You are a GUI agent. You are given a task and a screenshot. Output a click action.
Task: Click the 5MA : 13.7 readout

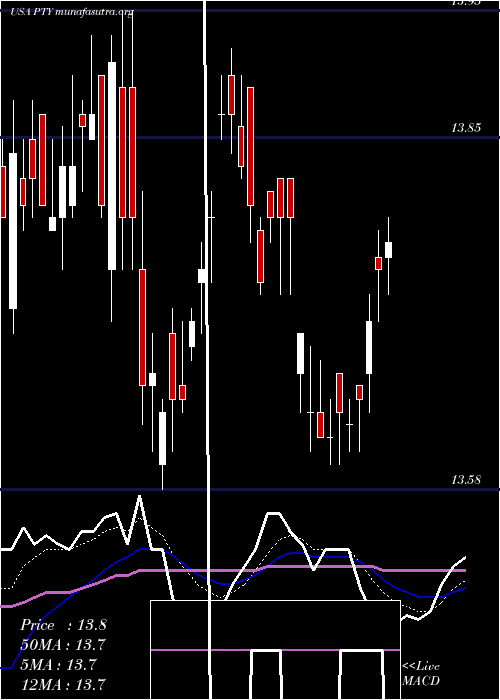click(58, 664)
